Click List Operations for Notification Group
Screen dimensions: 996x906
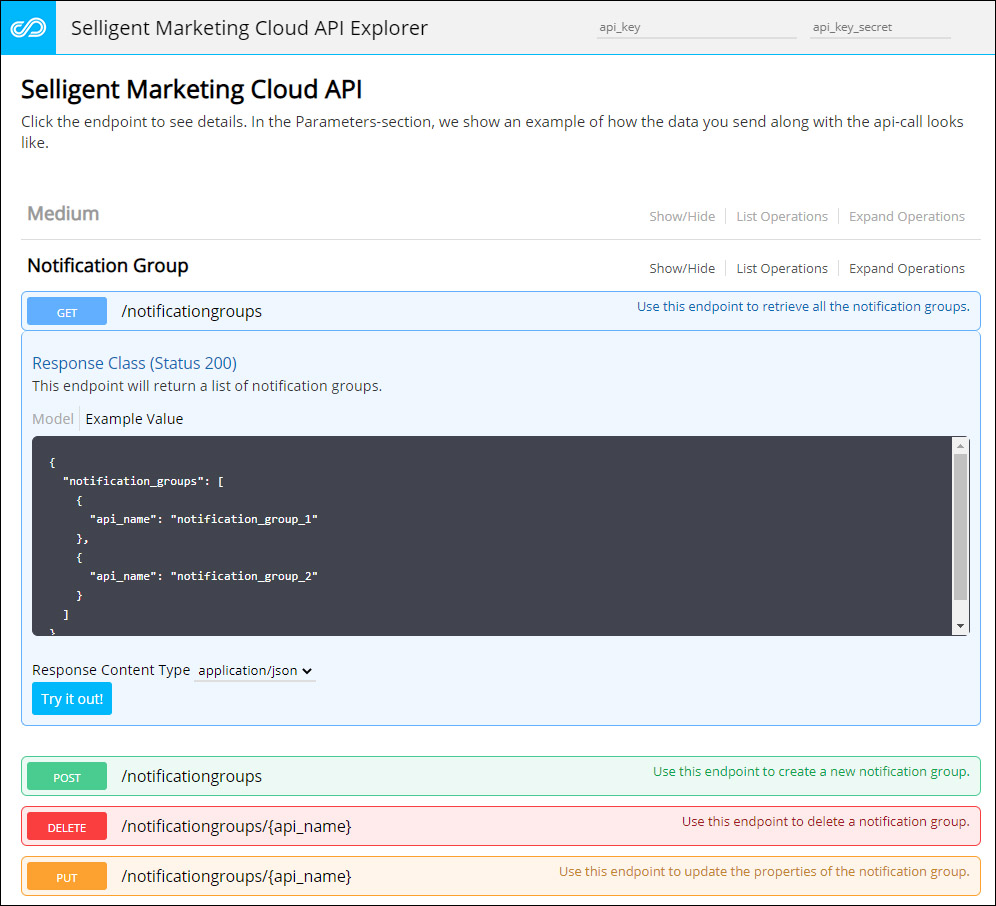point(782,268)
